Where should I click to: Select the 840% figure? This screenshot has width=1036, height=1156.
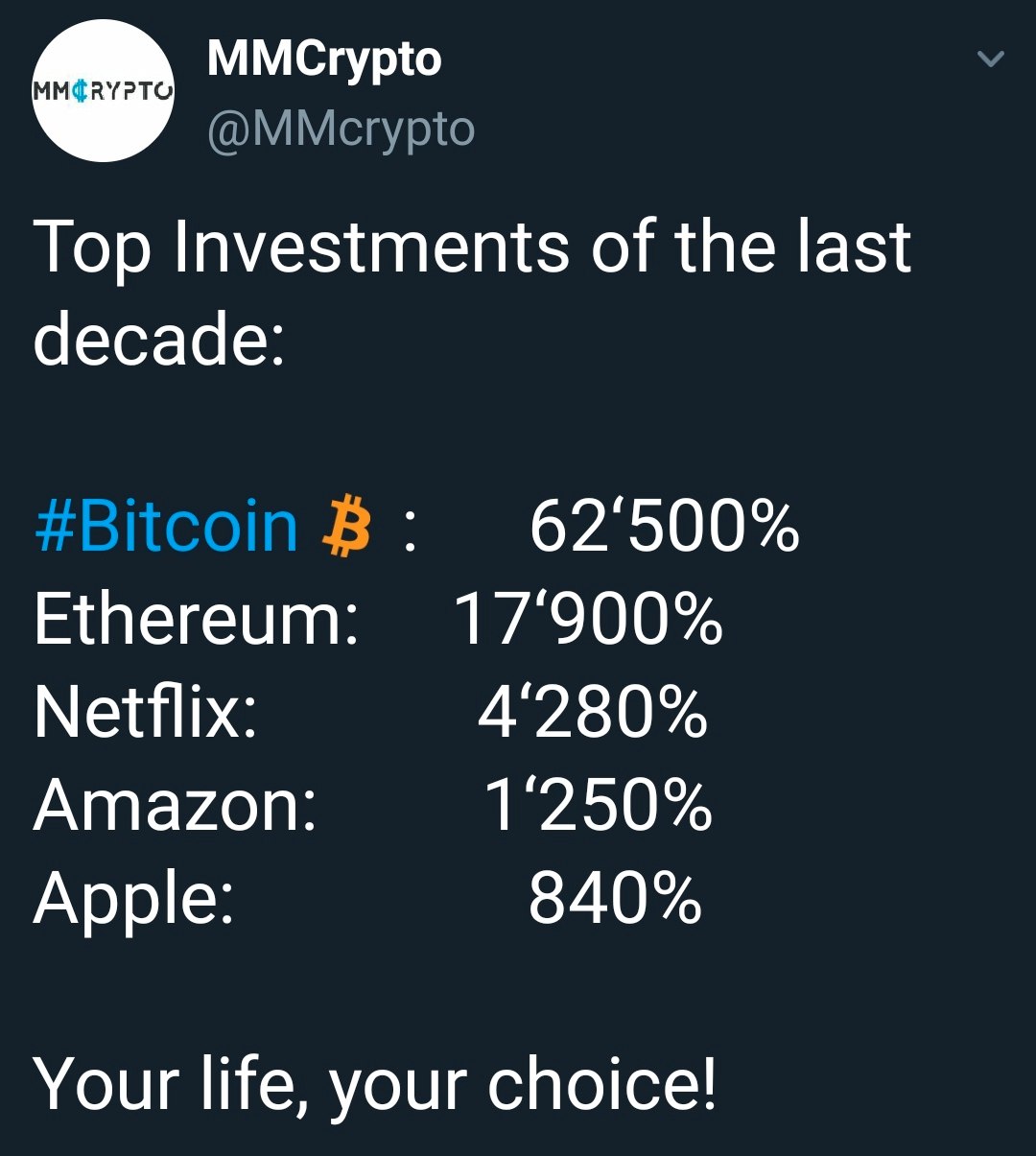tap(615, 898)
